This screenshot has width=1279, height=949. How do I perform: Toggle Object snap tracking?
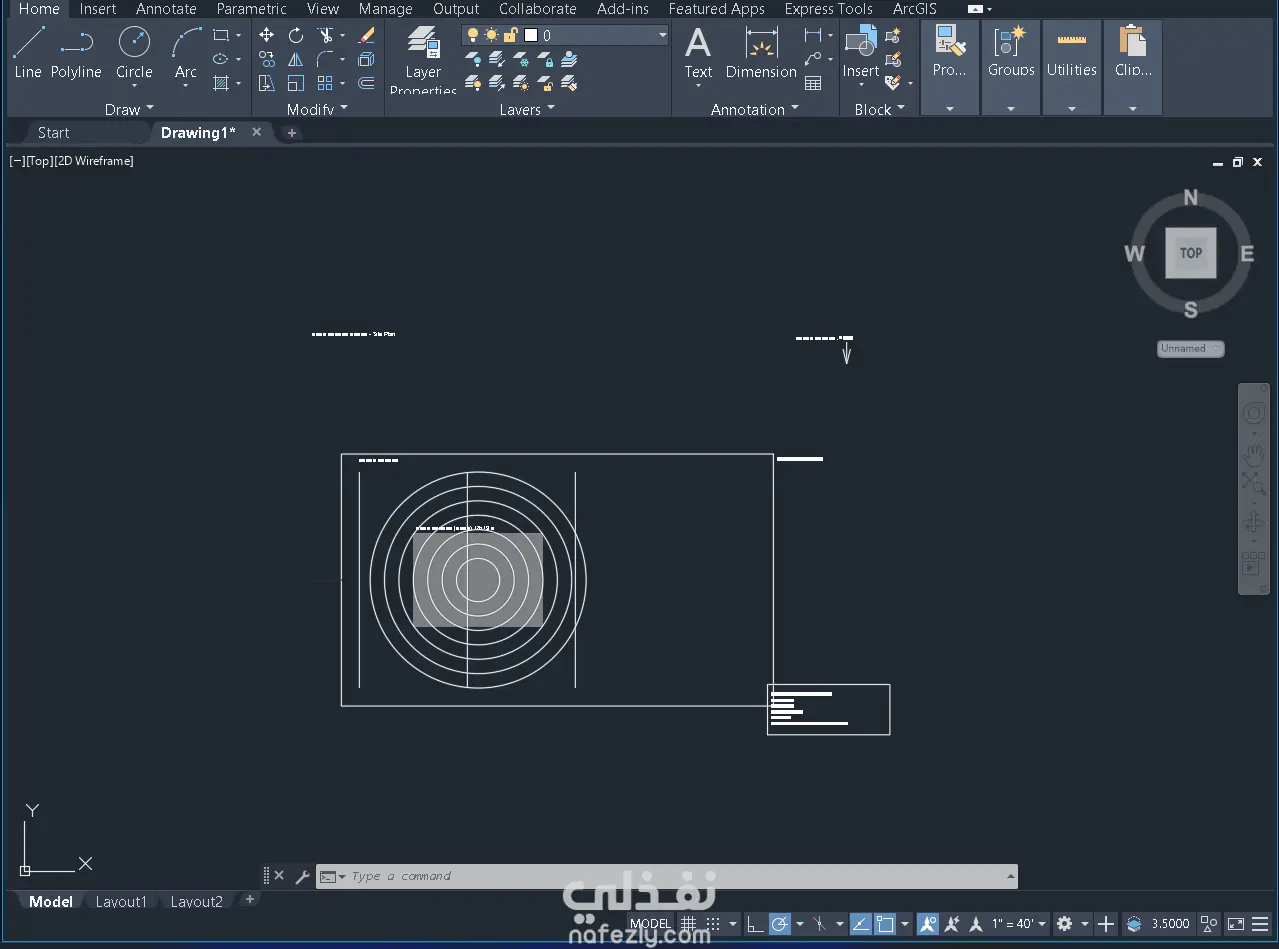[x=860, y=924]
